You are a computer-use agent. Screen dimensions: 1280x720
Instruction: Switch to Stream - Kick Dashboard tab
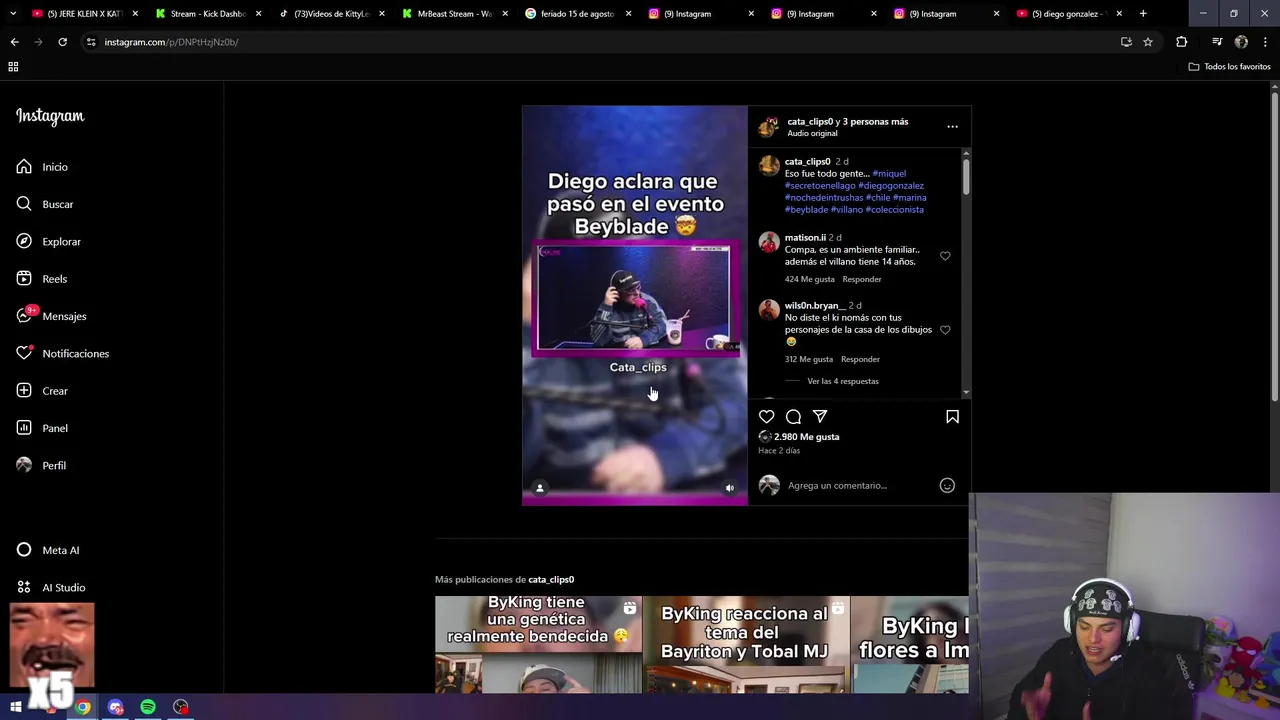[x=208, y=14]
